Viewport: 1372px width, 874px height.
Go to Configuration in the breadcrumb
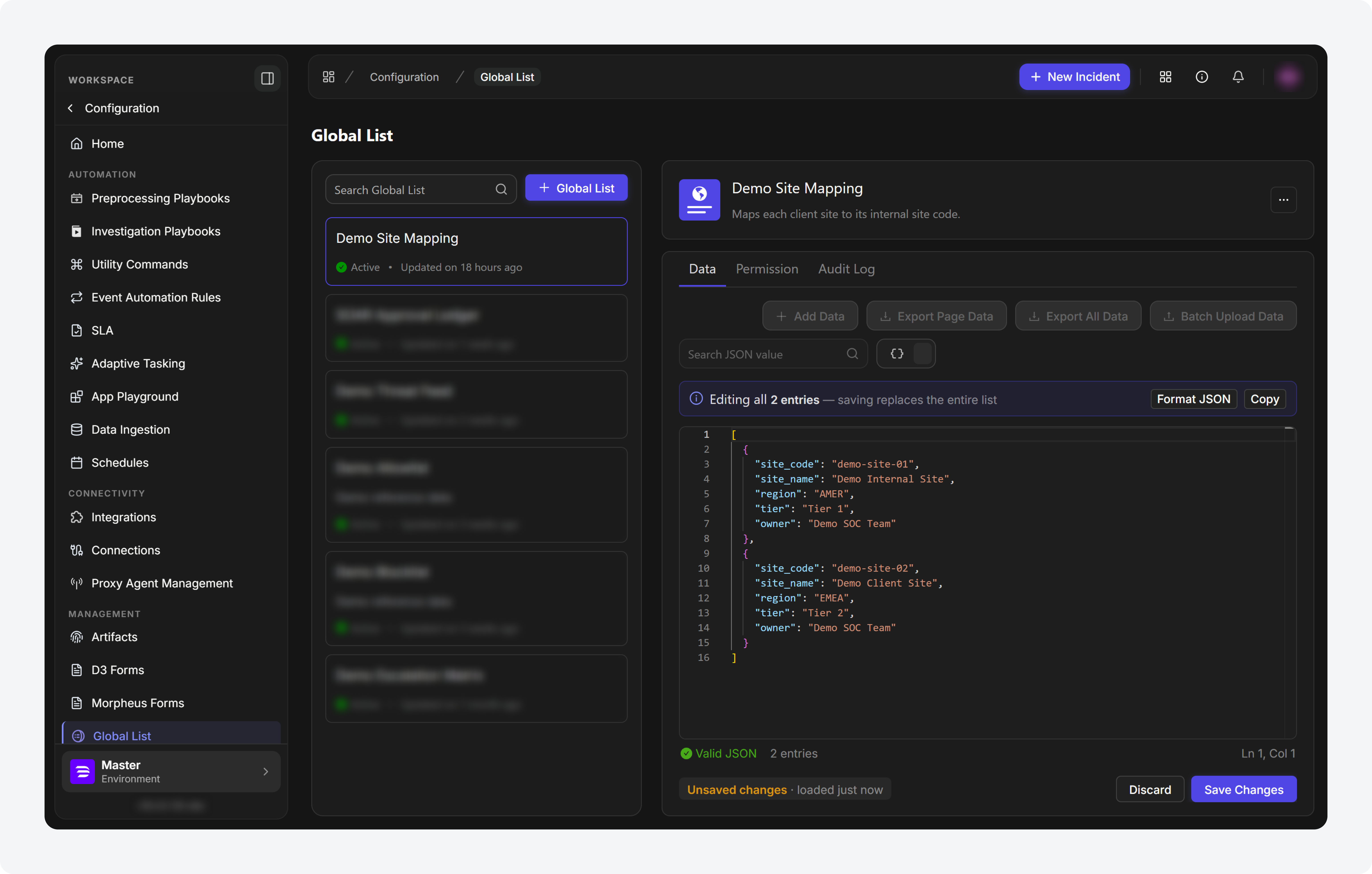404,77
